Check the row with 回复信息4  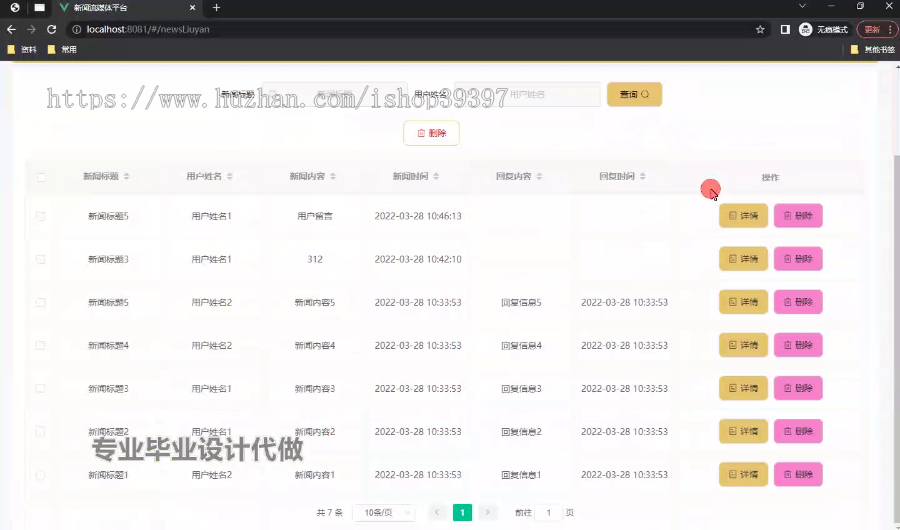pyautogui.click(x=40, y=345)
